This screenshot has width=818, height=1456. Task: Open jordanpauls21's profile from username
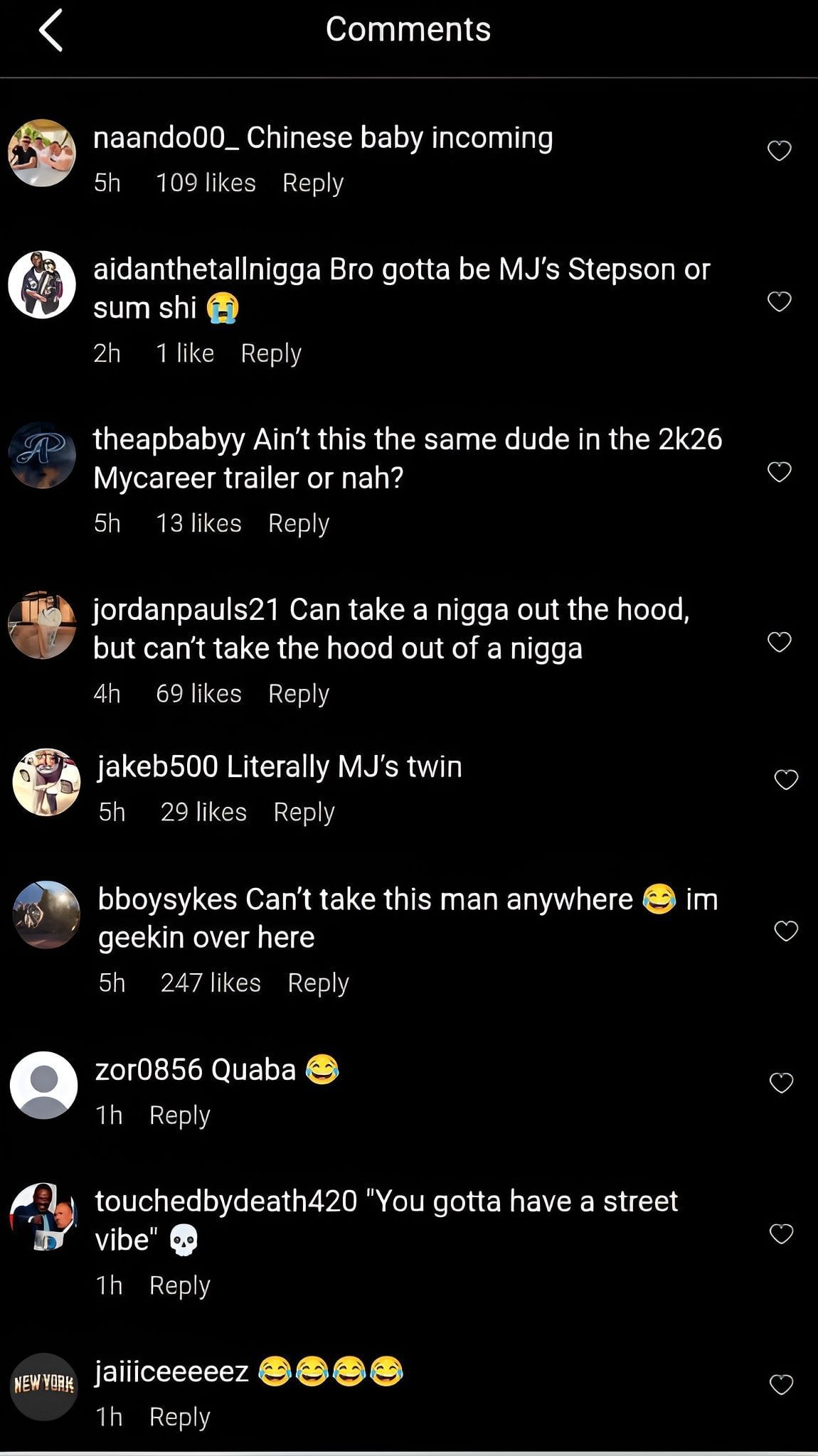(186, 610)
